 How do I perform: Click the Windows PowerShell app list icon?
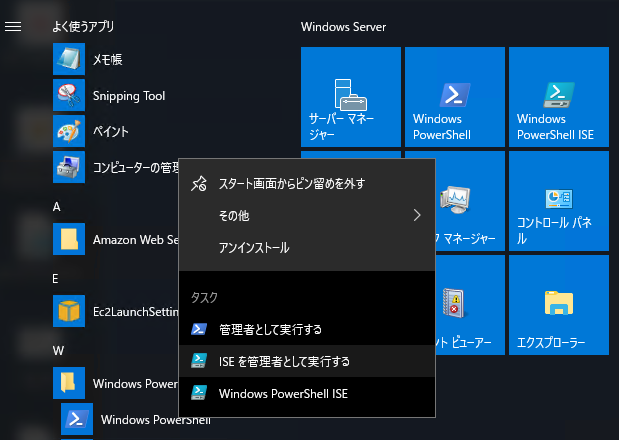pos(77,419)
